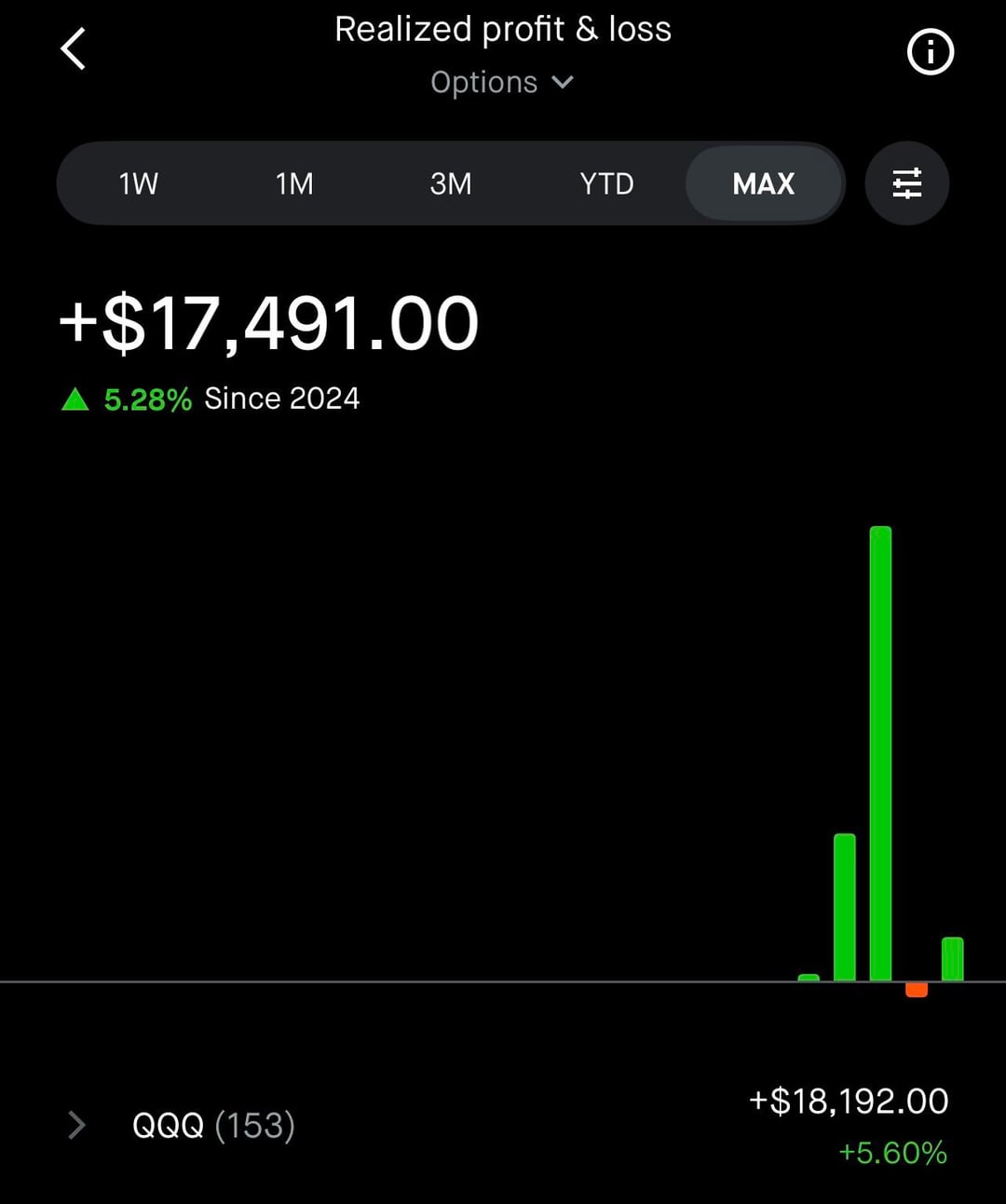Tap the rightmost green bar
This screenshot has width=1006, height=1204.
pyautogui.click(x=952, y=958)
